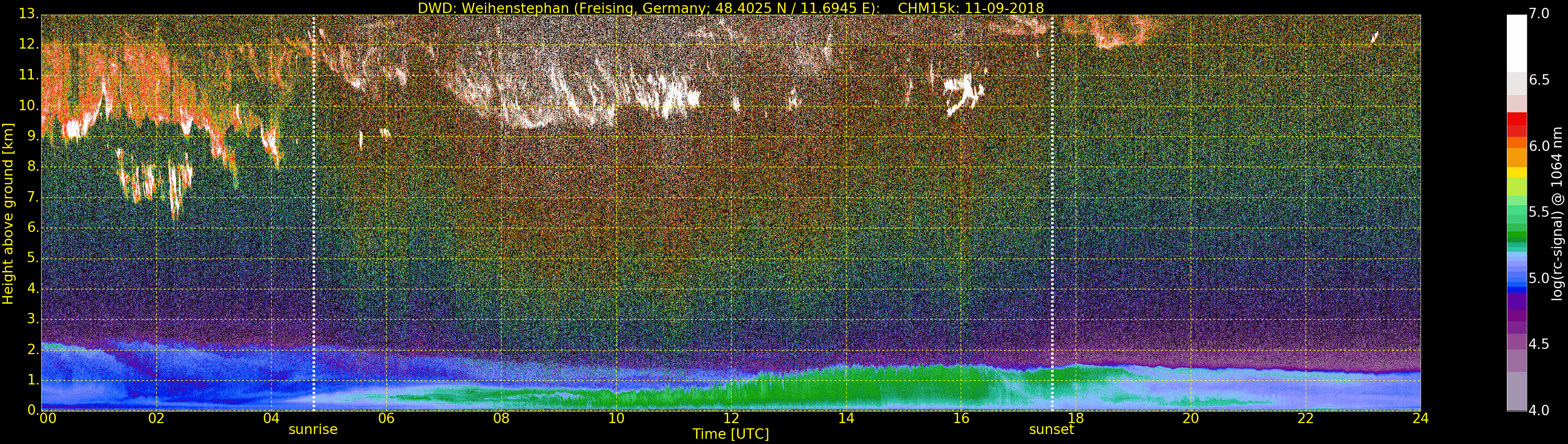Viewport: 1568px width, 444px height.
Task: Click the sunrise label below the time axis
Action: tap(312, 429)
